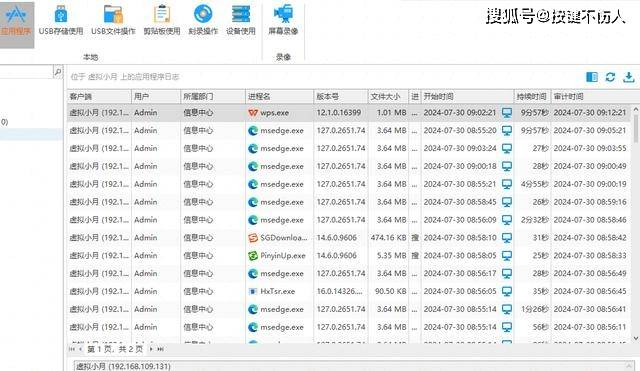Click monitor icon for 08:58:45 row
The image size is (640, 371).
(x=507, y=202)
